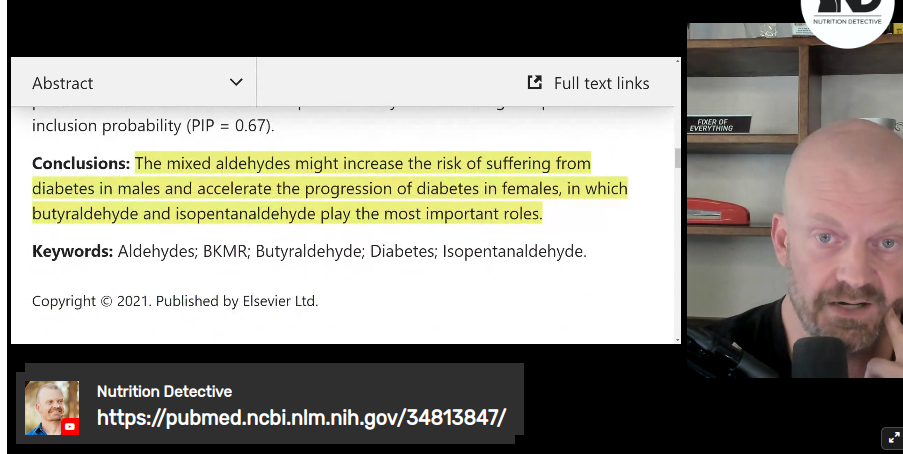The image size is (903, 454).
Task: Click the Fixer of Everything desk sign
Action: 714,125
